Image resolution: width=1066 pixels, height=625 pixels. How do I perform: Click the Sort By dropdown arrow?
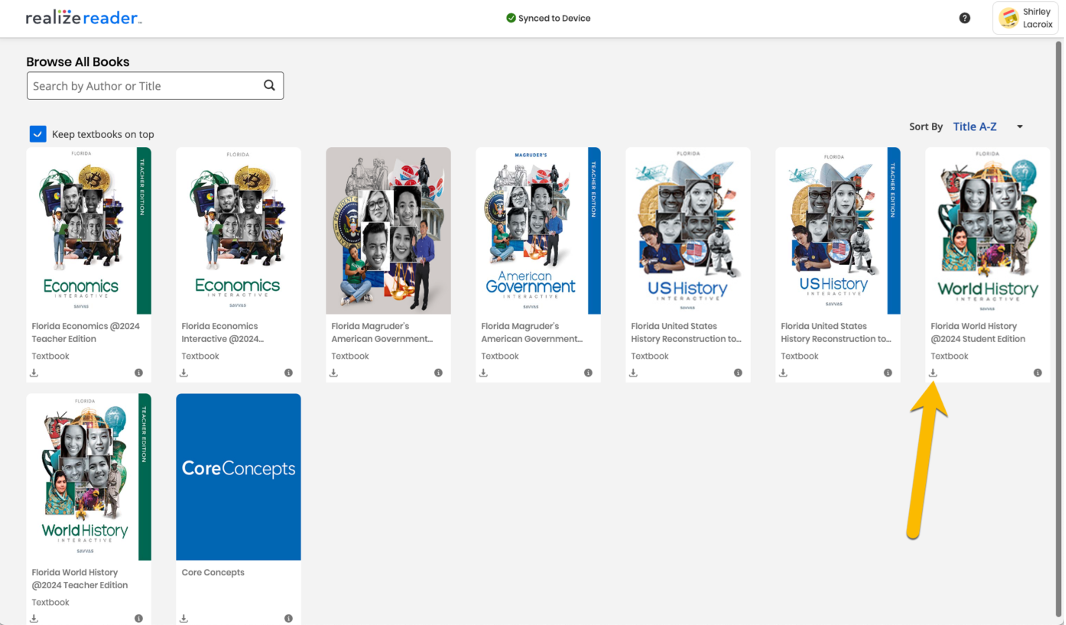pos(1019,127)
